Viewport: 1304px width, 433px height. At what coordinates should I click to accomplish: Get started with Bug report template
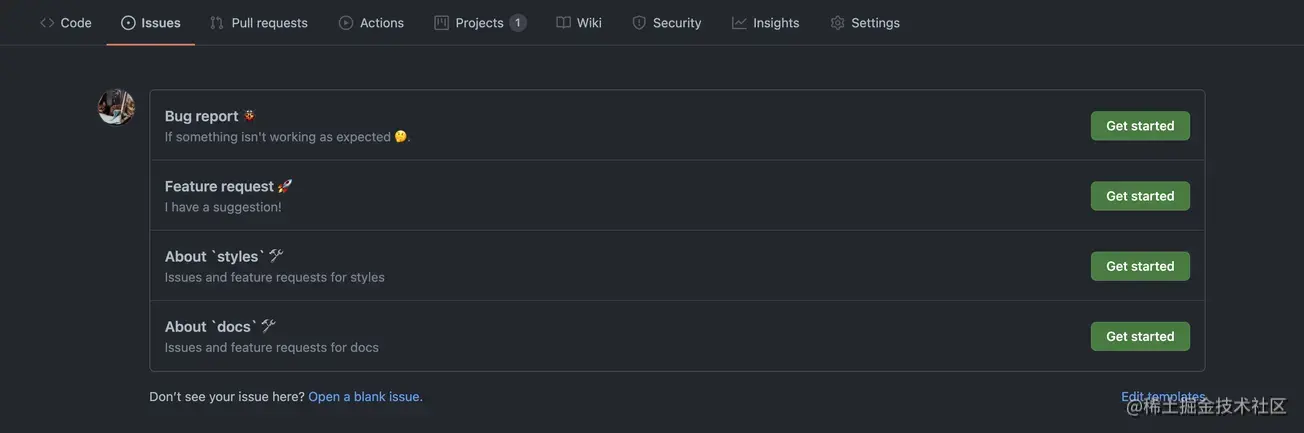tap(1140, 126)
